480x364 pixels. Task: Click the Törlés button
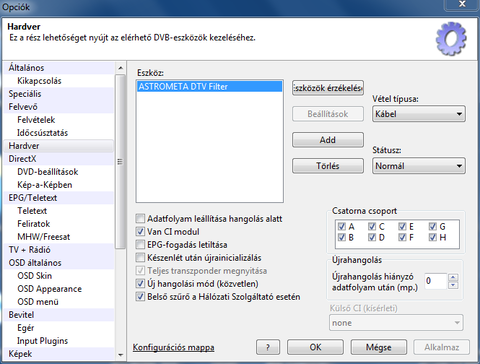(328, 166)
